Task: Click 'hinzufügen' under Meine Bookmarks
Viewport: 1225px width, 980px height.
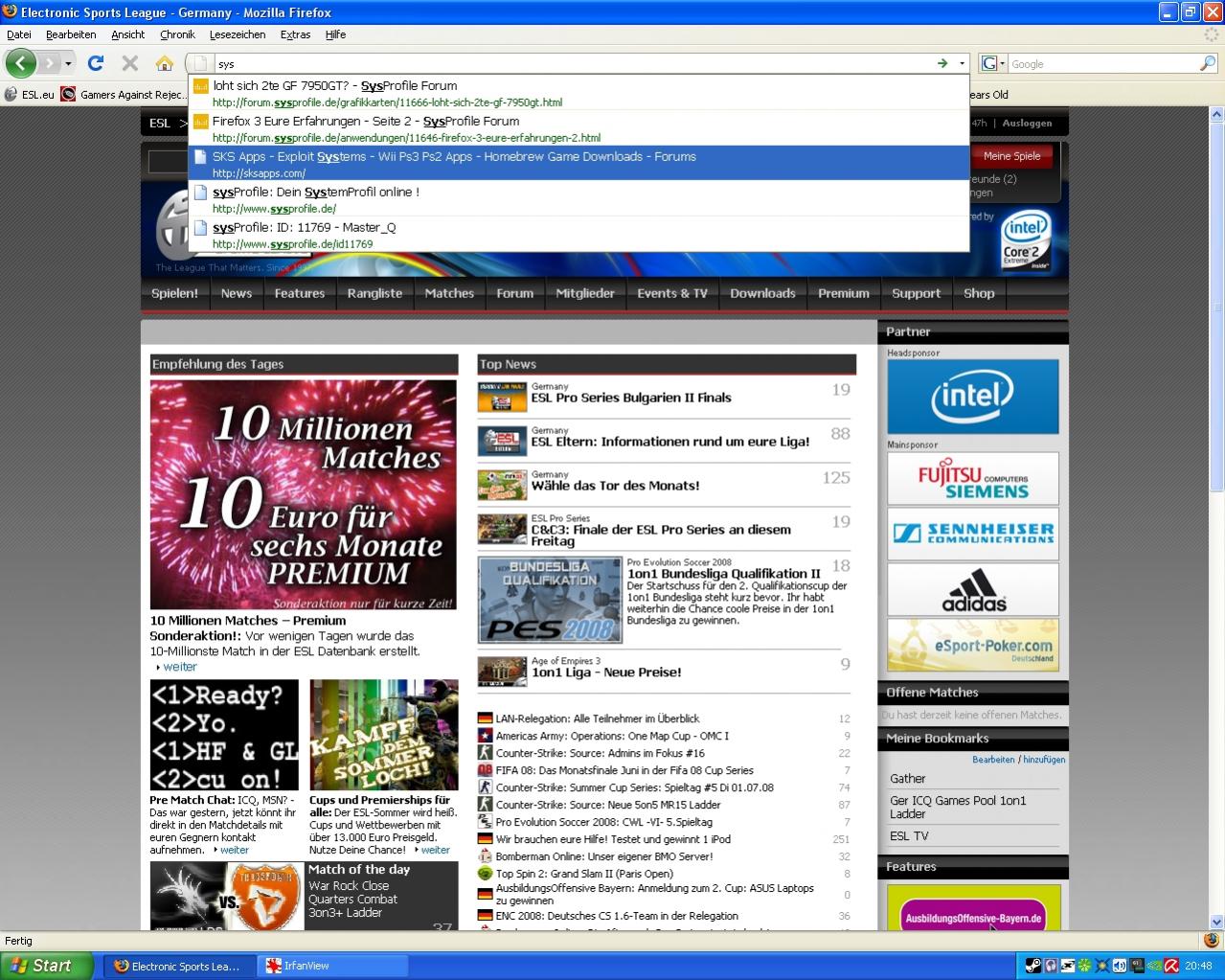Action: point(1044,760)
